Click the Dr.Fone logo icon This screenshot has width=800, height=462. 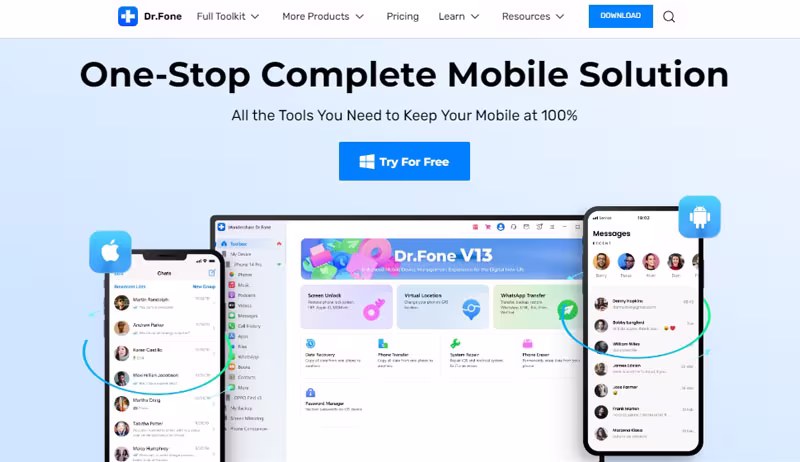(128, 16)
